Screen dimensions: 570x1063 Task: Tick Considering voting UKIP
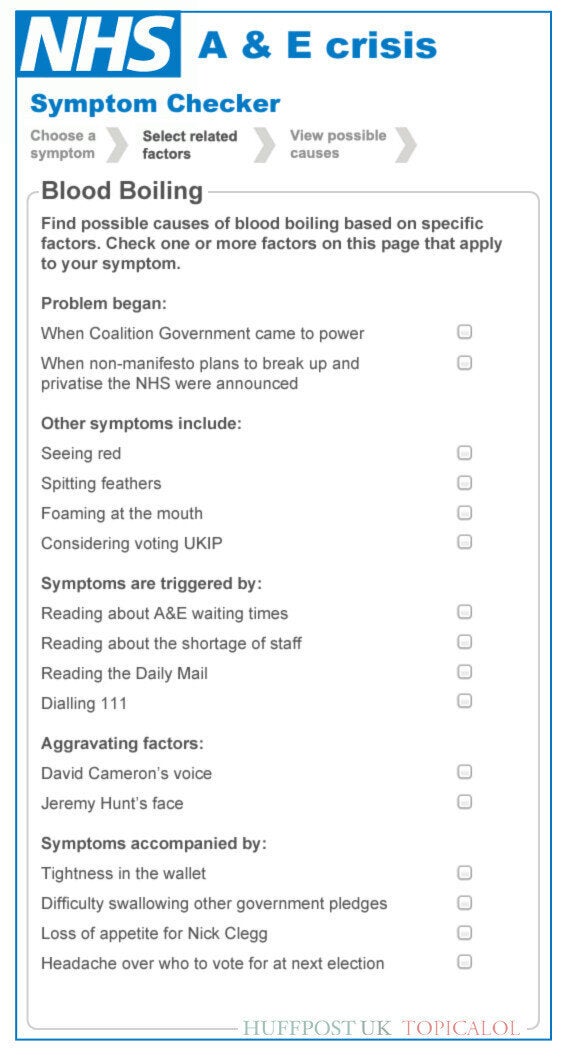coord(464,542)
